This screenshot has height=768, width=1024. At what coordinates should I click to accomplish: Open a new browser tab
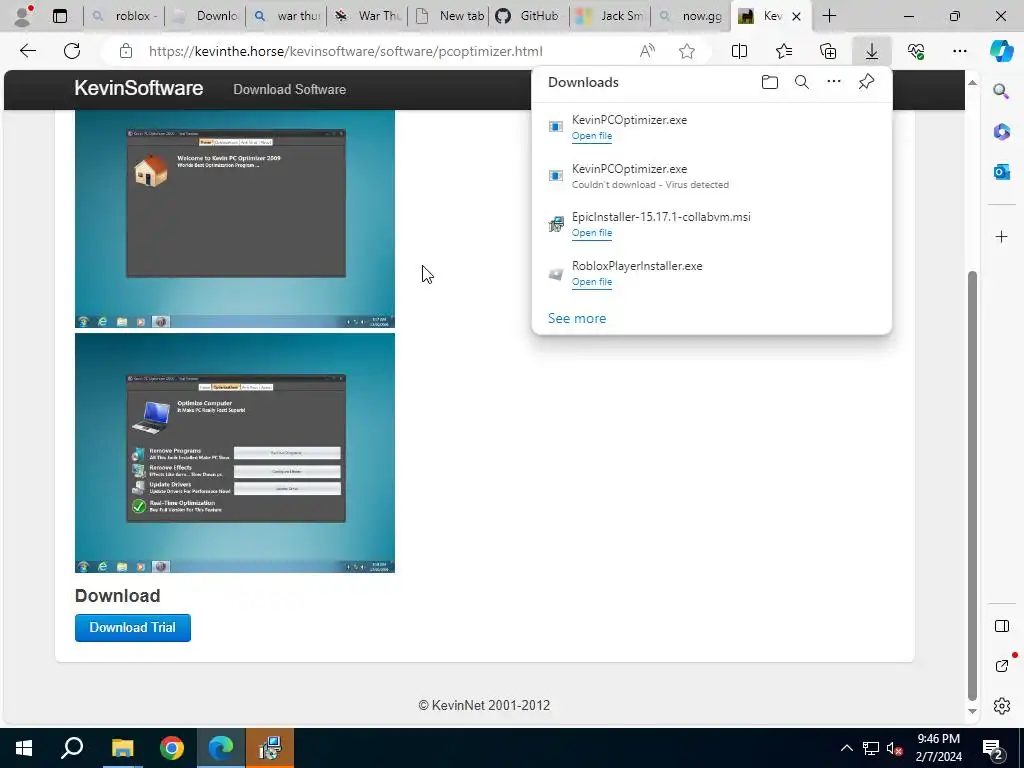[x=829, y=16]
